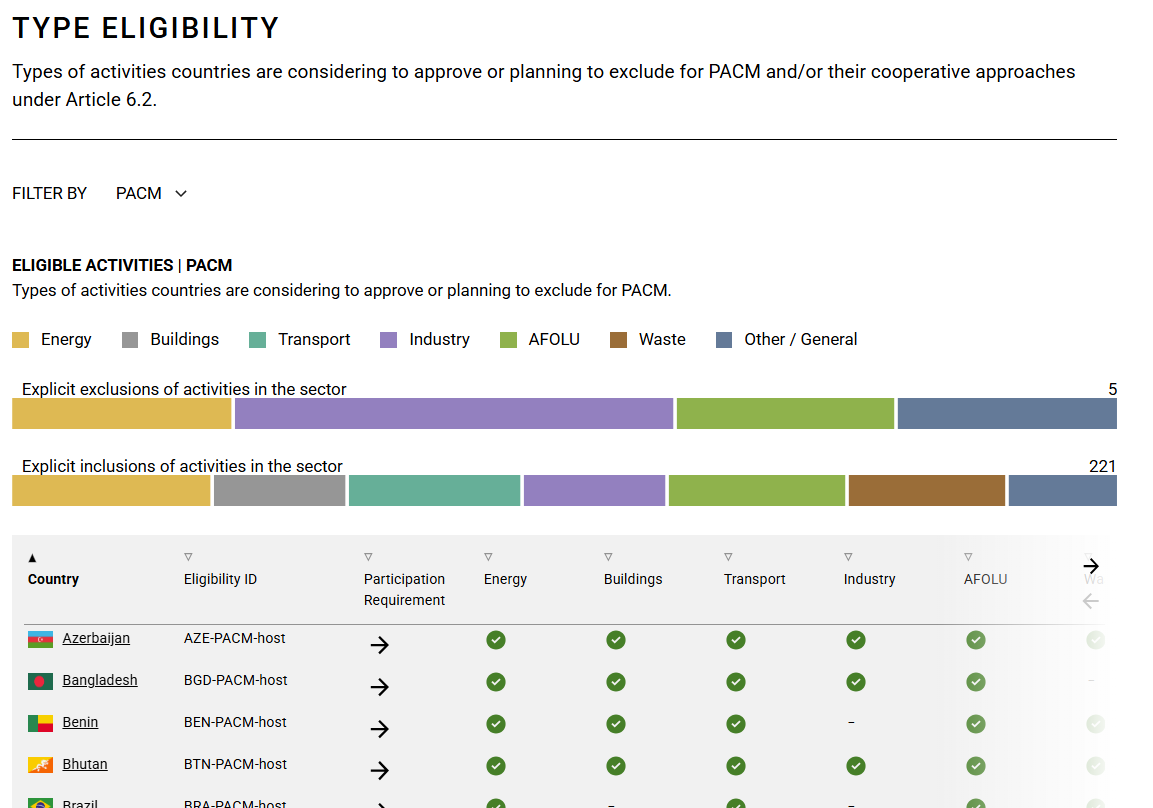Image resolution: width=1153 pixels, height=808 pixels.
Task: Click Benin participation requirement arrow
Action: point(379,729)
